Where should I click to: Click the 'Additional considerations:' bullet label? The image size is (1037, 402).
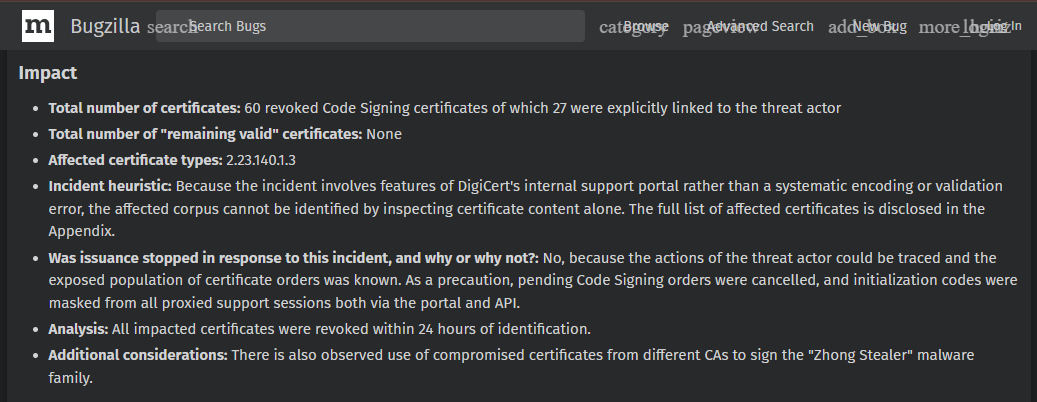tap(138, 355)
